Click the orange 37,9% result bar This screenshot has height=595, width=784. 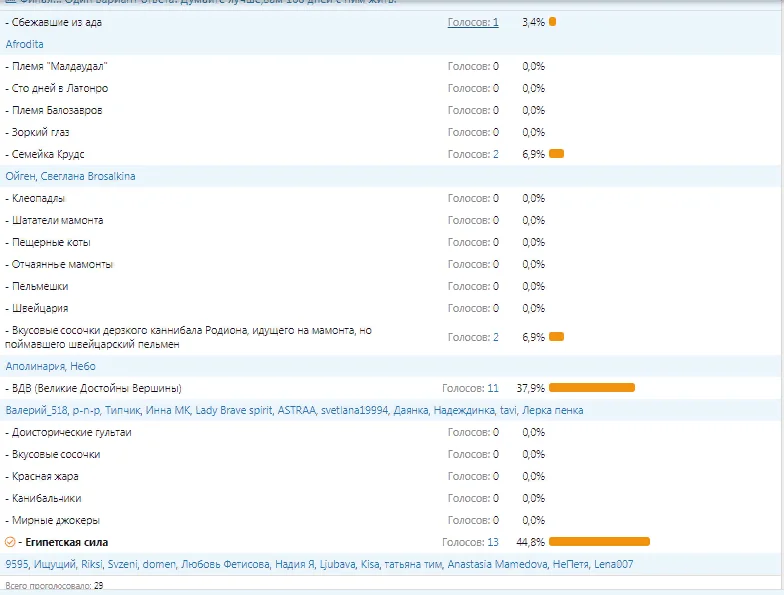point(591,388)
